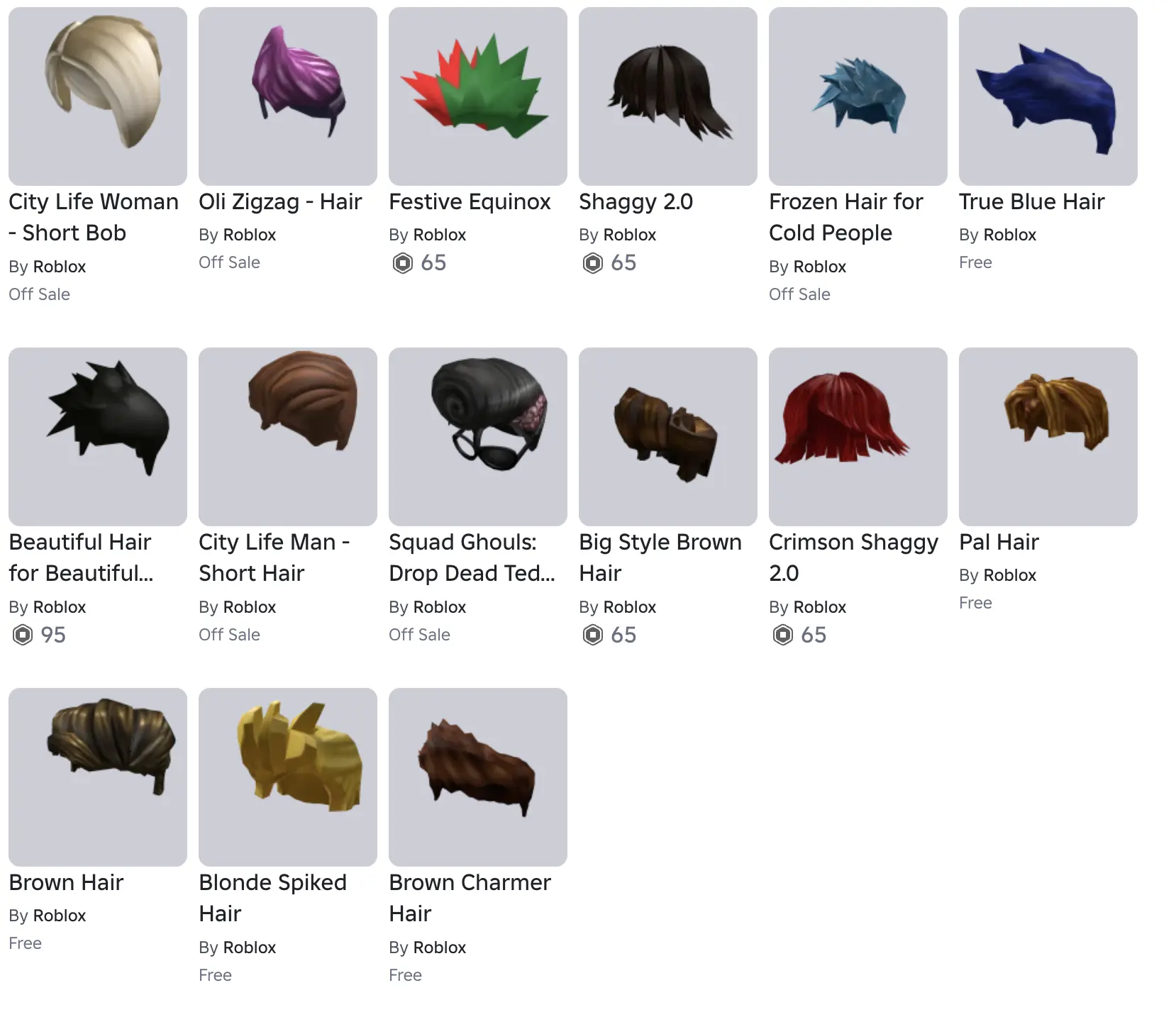Open the Big Style Brown Hair title link
This screenshot has height=1017, width=1176.
(x=660, y=557)
